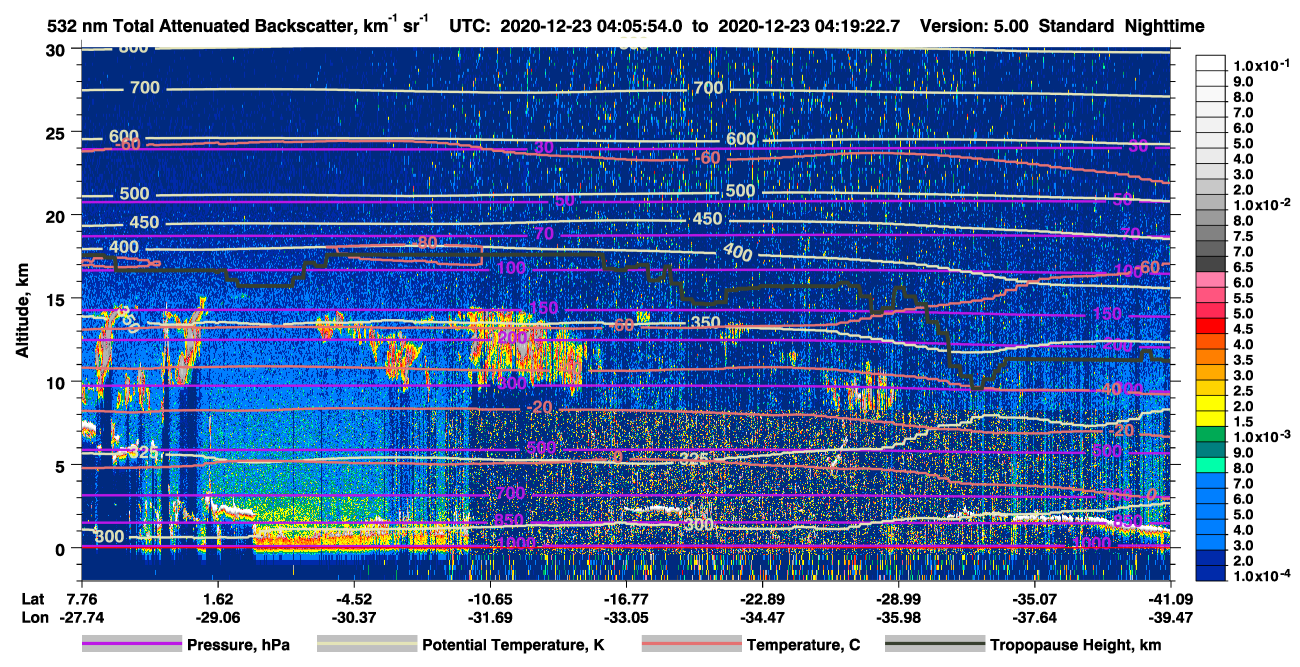Click the 'Potential Temperature, K' legend label
The width and height of the screenshot is (1300, 667).
tap(513, 646)
